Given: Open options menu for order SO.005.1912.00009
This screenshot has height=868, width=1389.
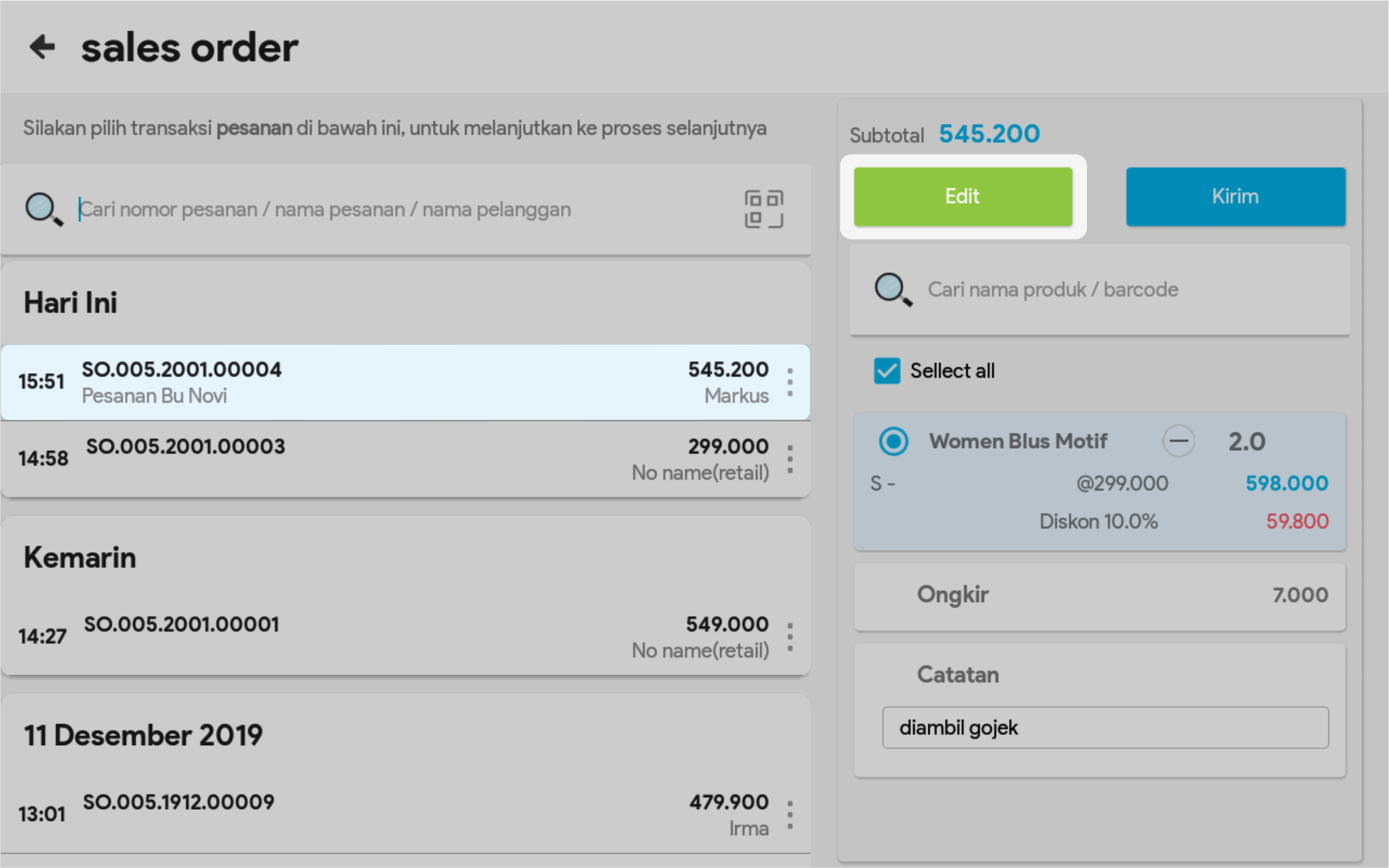Looking at the screenshot, I should [790, 815].
